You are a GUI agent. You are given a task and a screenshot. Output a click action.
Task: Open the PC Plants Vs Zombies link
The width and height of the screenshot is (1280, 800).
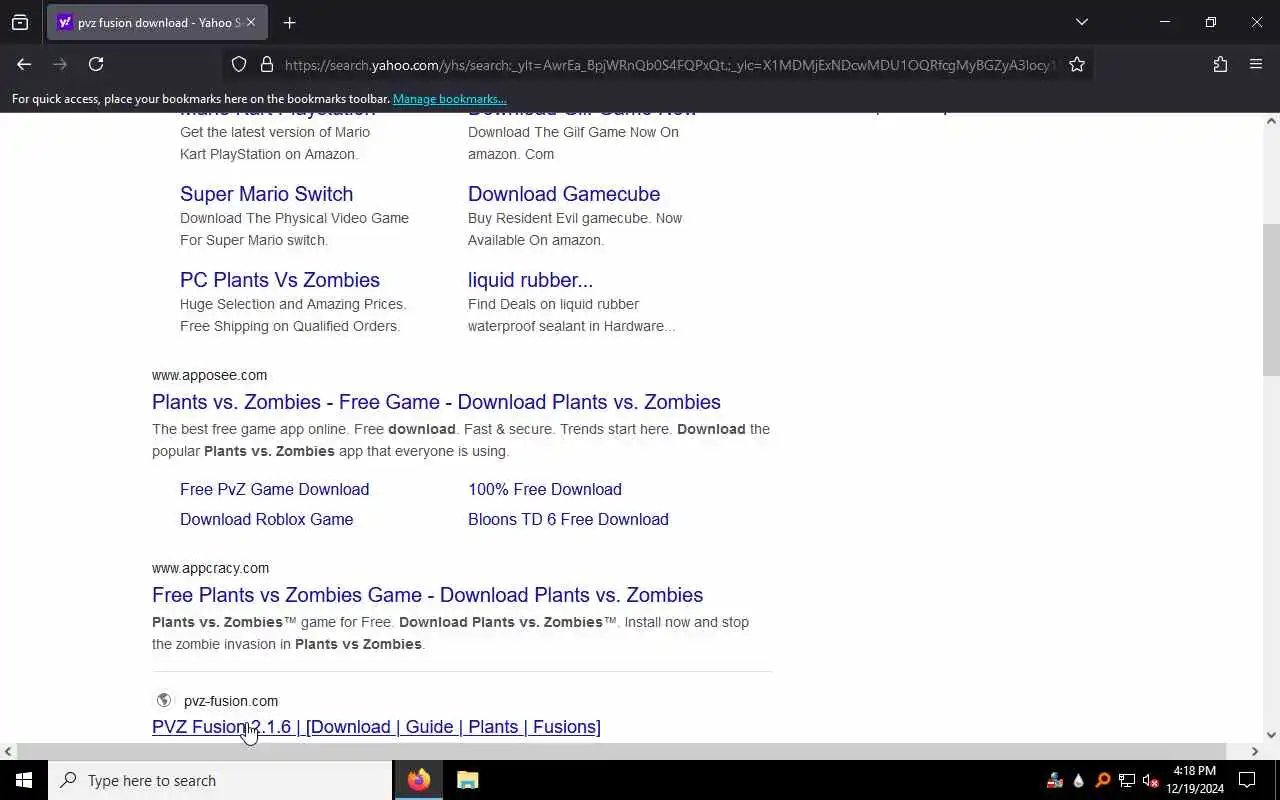pos(280,280)
